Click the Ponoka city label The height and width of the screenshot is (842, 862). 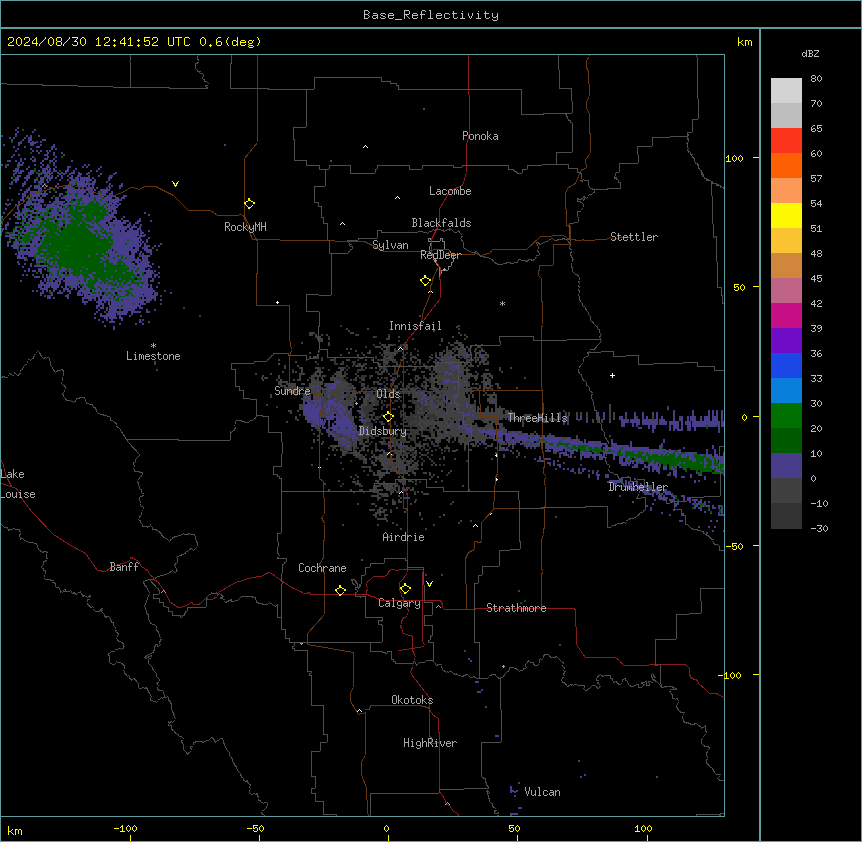(480, 136)
